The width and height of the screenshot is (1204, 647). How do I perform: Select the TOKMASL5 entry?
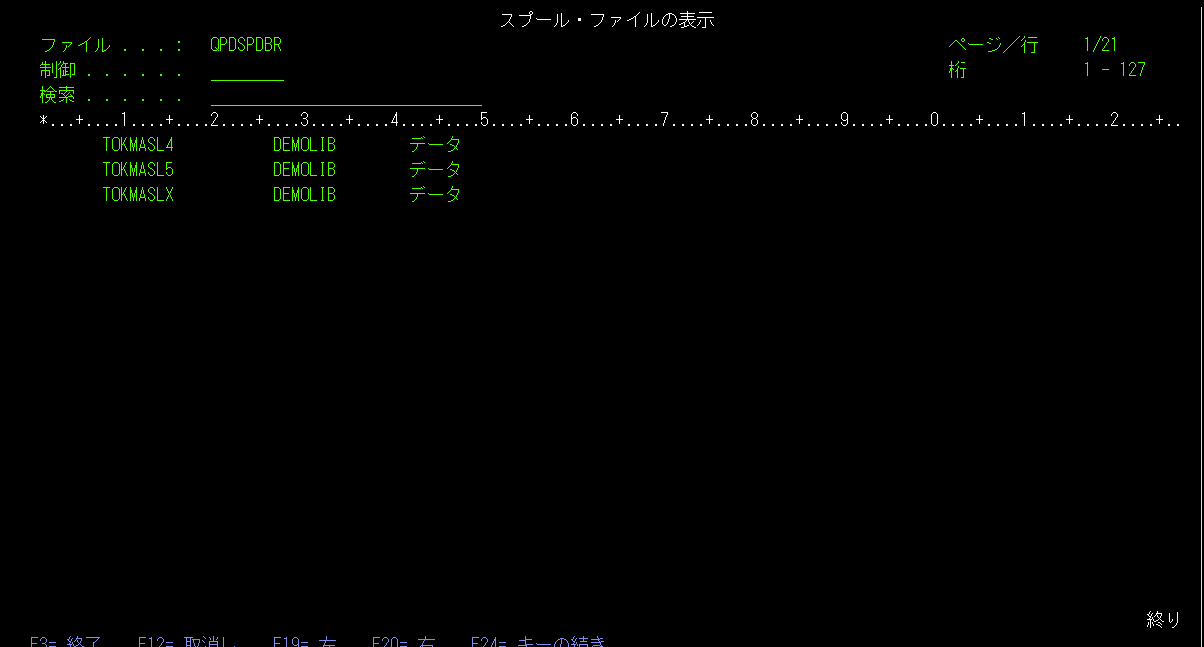(138, 170)
